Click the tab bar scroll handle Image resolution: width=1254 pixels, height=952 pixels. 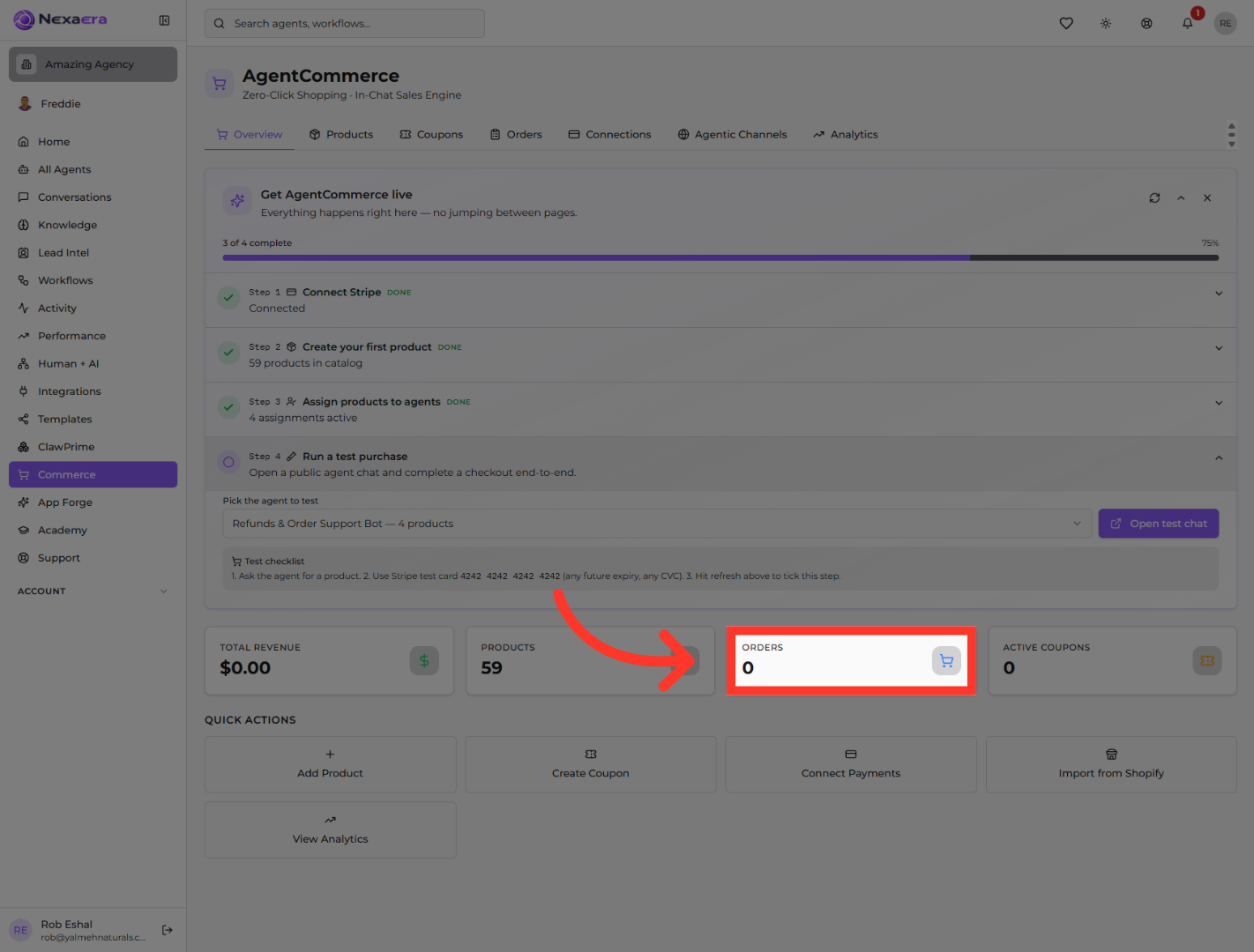click(x=1232, y=135)
